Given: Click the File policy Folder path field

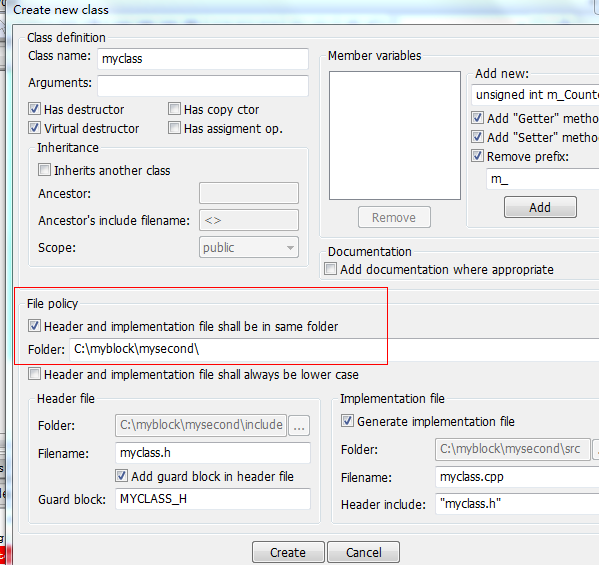Looking at the screenshot, I should click(x=334, y=350).
